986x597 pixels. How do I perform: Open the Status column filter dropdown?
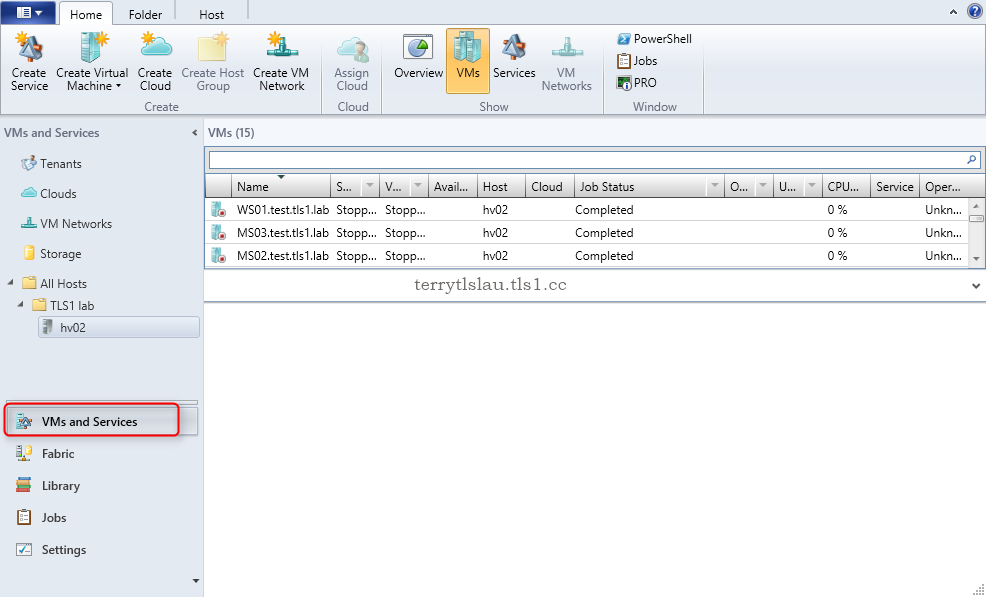(x=370, y=186)
